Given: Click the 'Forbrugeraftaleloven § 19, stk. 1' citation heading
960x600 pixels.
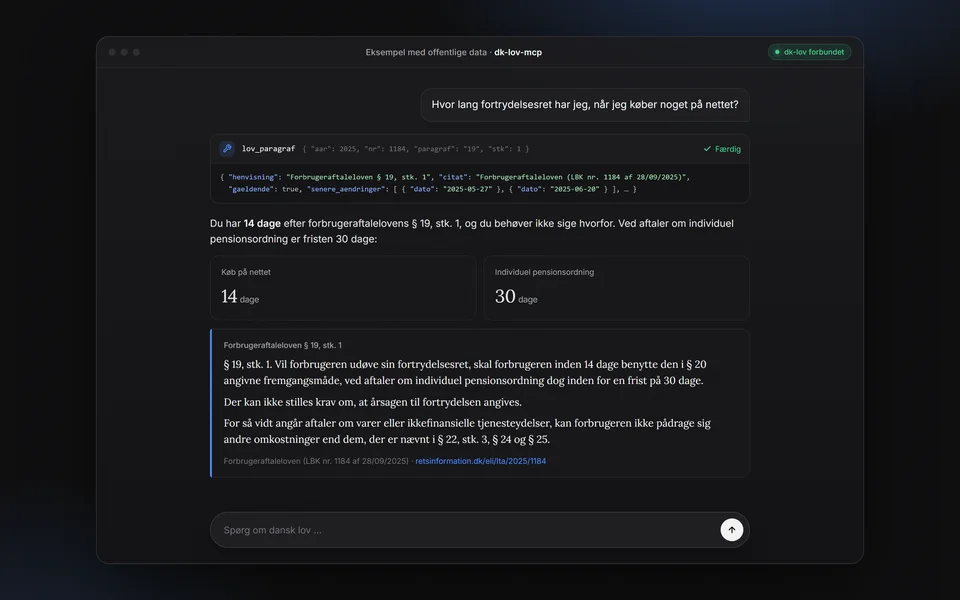Looking at the screenshot, I should tap(282, 345).
